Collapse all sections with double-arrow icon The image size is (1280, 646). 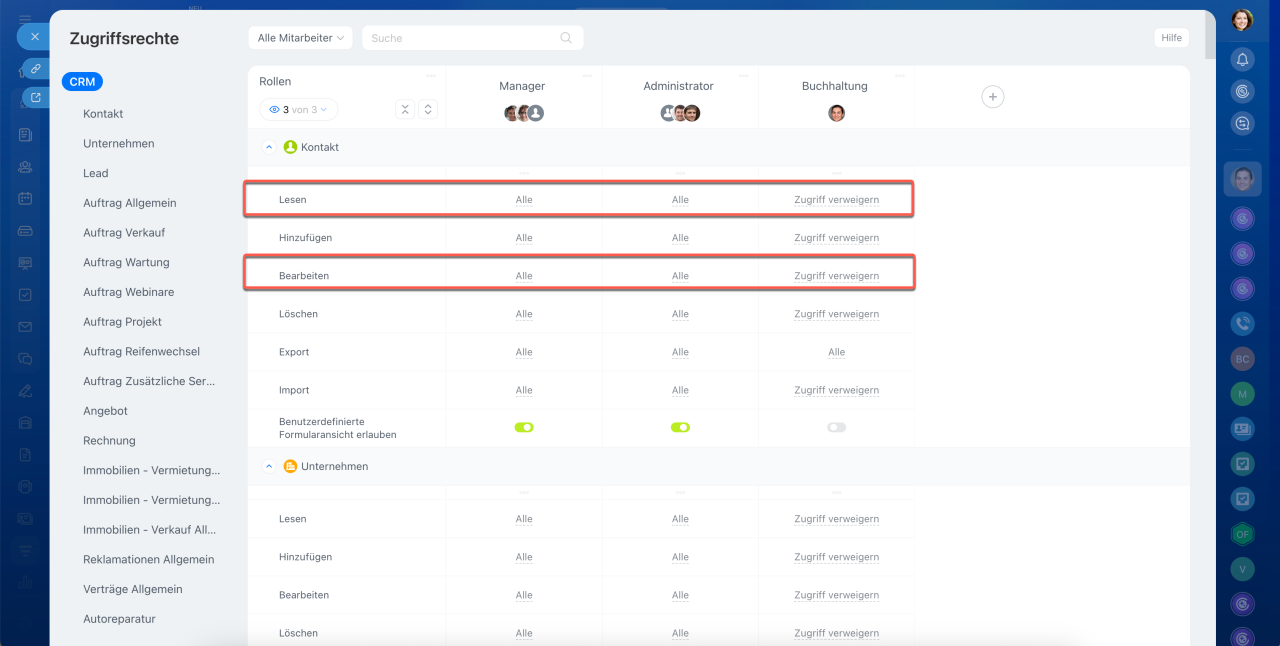(405, 110)
